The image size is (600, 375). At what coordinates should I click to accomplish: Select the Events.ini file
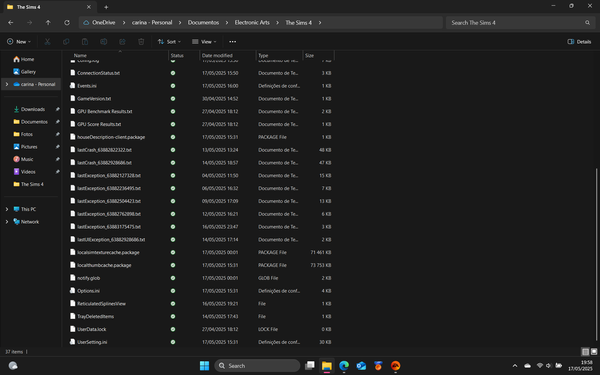(x=87, y=86)
